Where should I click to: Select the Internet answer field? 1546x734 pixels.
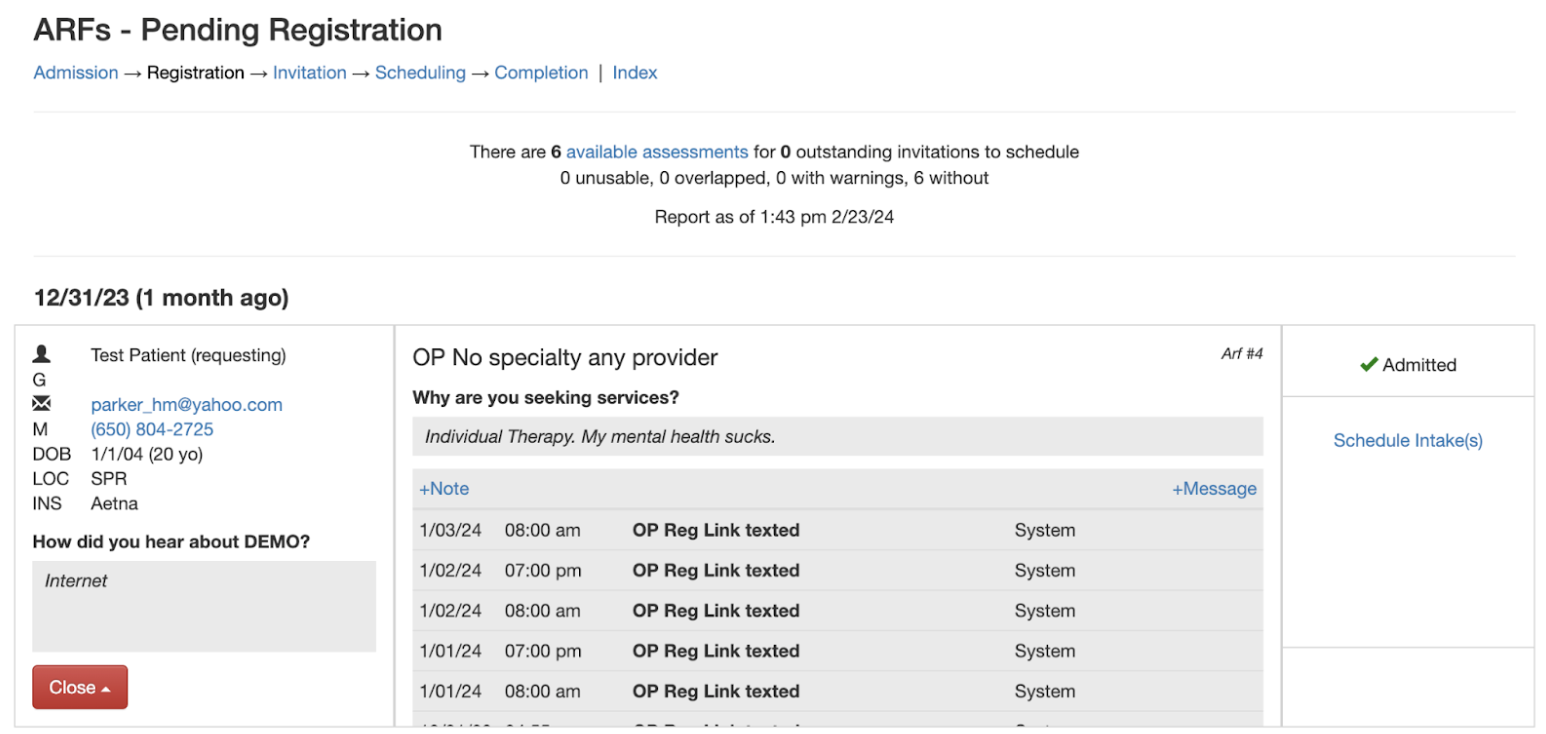click(204, 605)
